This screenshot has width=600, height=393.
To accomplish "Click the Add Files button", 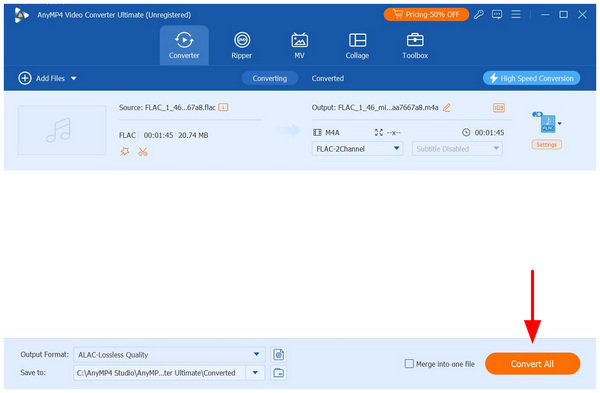I will 41,78.
